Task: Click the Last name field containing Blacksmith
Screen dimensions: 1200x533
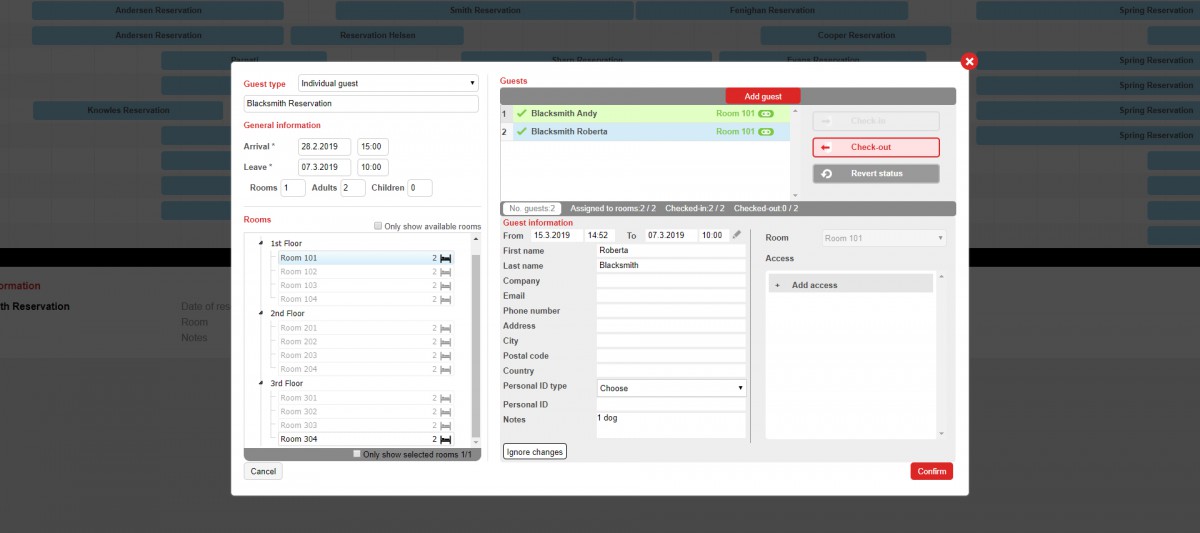Action: [x=671, y=266]
